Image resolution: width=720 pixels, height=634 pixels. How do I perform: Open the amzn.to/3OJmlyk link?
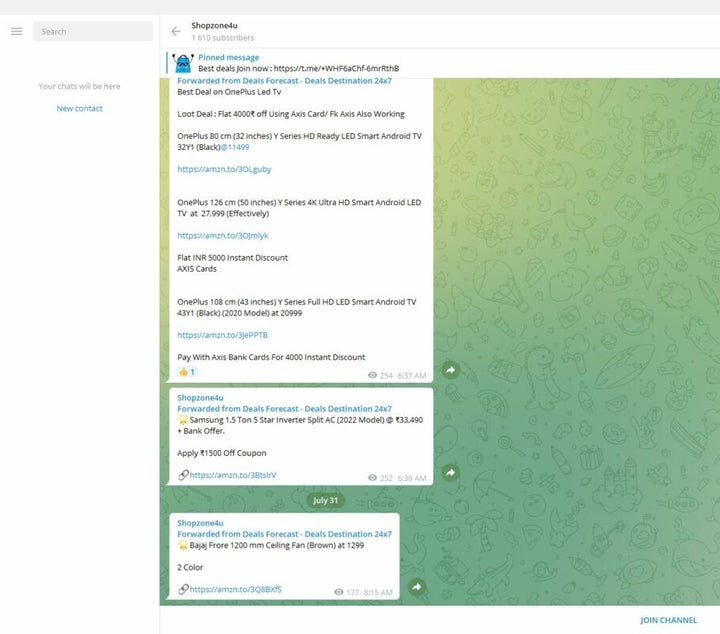click(x=222, y=235)
